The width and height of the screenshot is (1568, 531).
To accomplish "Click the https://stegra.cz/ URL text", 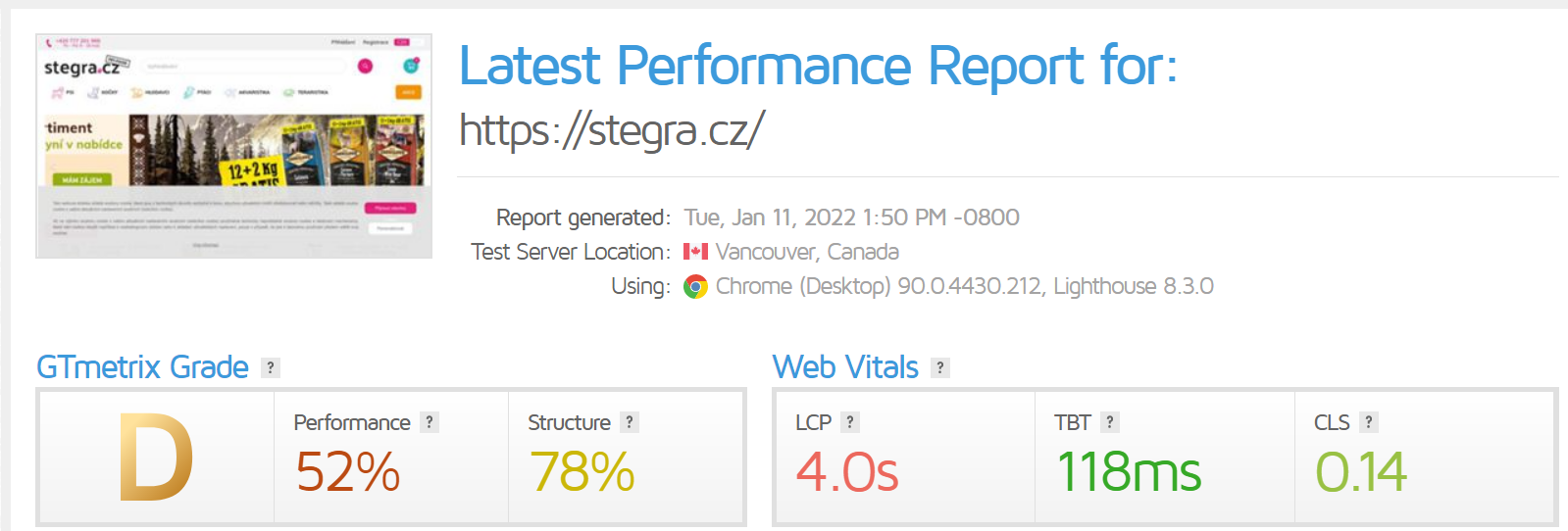I will click(611, 130).
